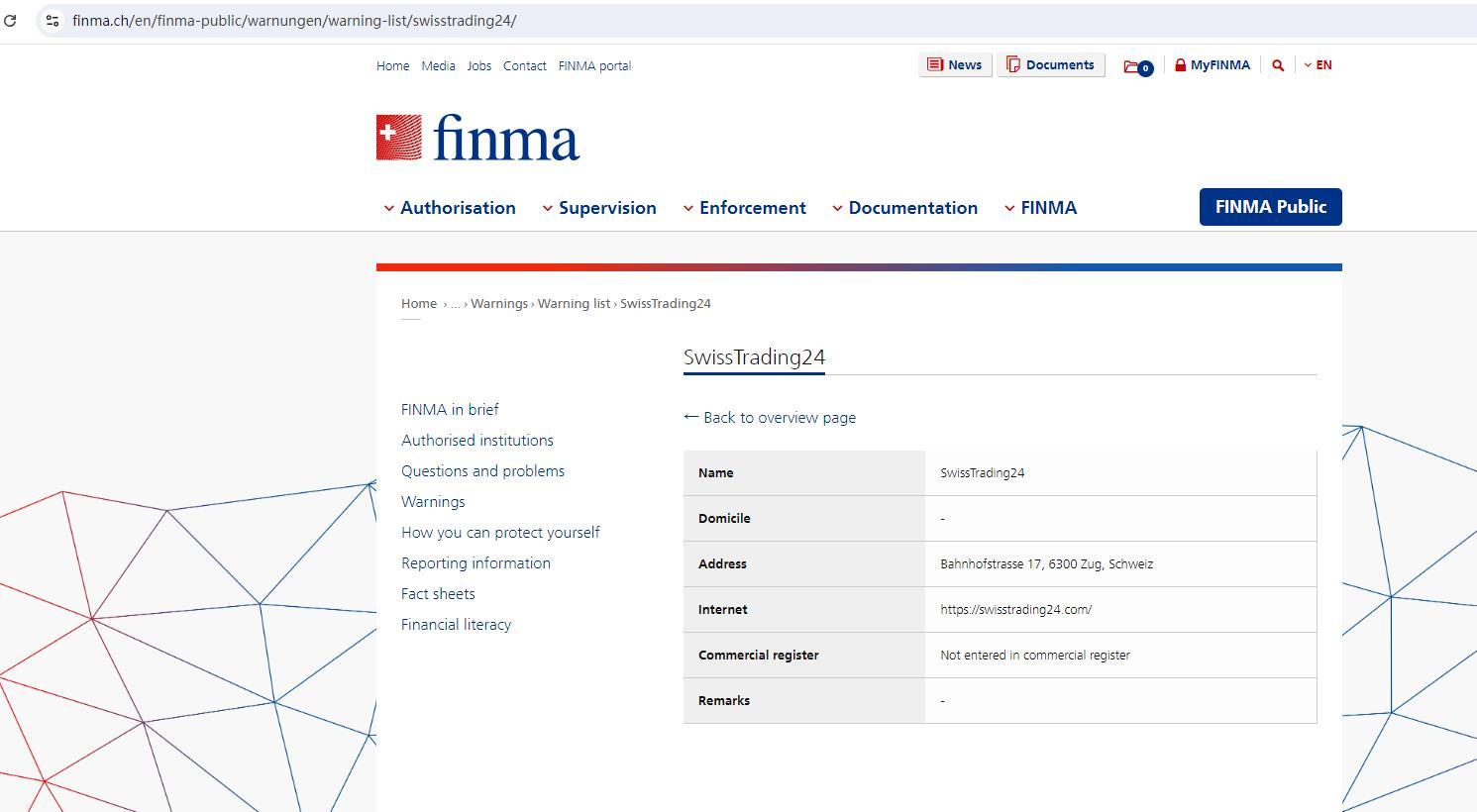Open the watchlist folder icon

[x=1135, y=66]
